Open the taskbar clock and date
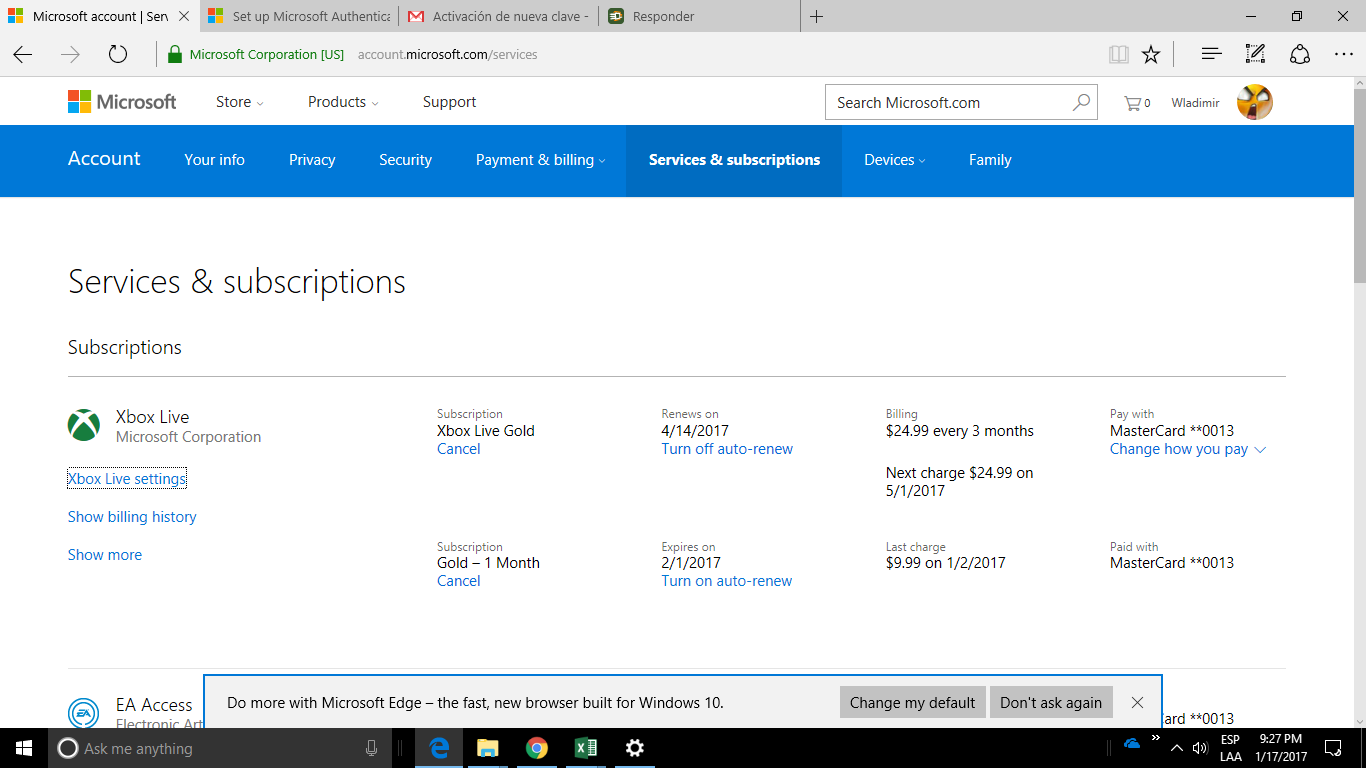 (x=1279, y=748)
